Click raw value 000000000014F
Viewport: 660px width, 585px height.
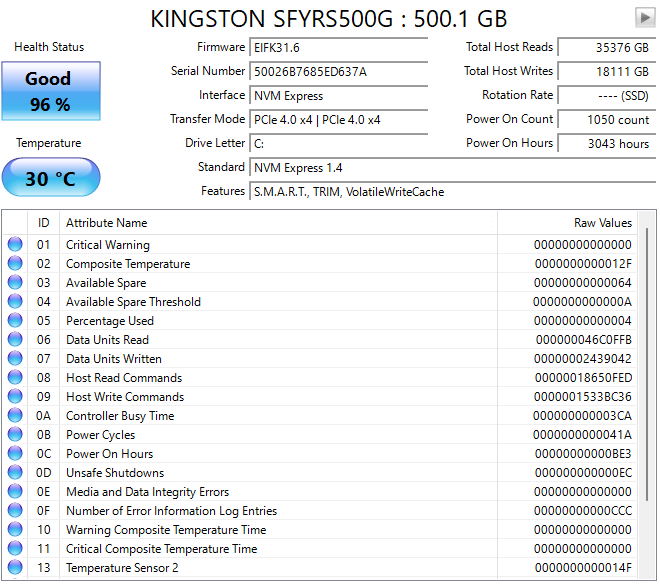pyautogui.click(x=583, y=567)
